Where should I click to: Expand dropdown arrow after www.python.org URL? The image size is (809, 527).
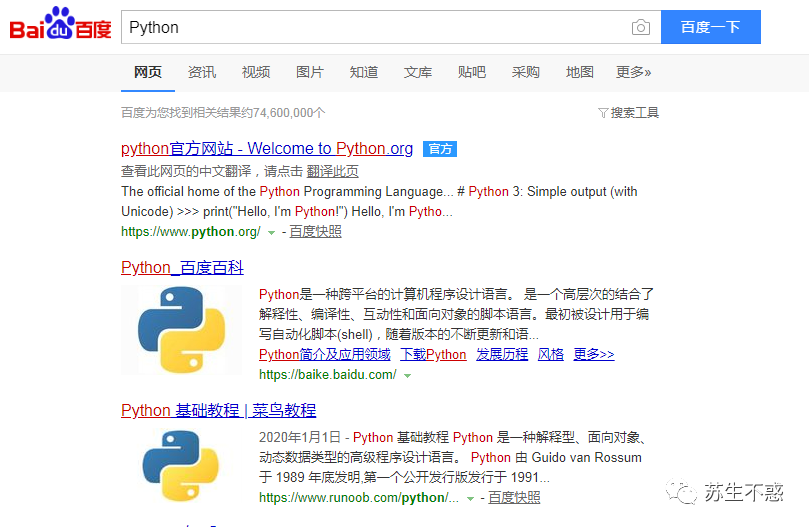(x=271, y=233)
